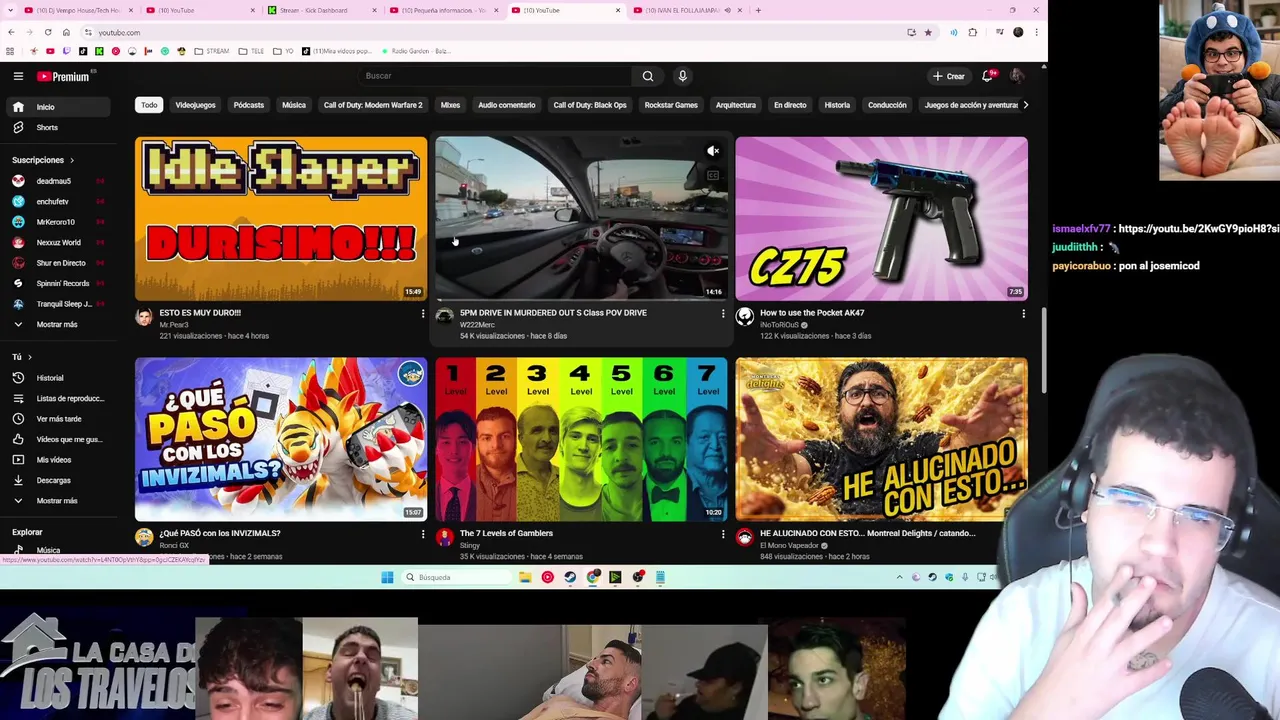Unmute the 5PM Drive preview video

point(713,151)
